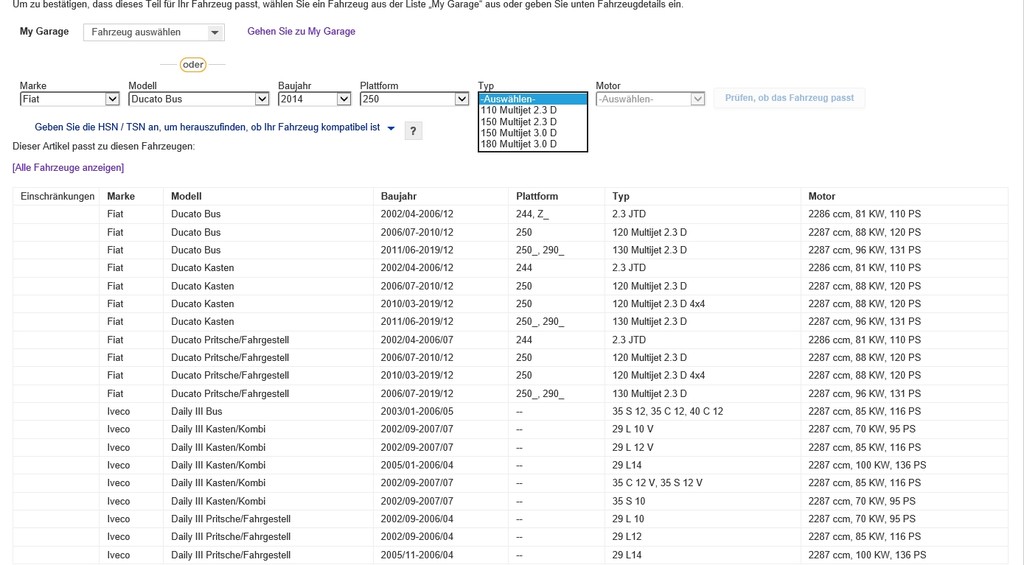Click the question mark help icon
The image size is (1024, 565).
click(x=413, y=131)
